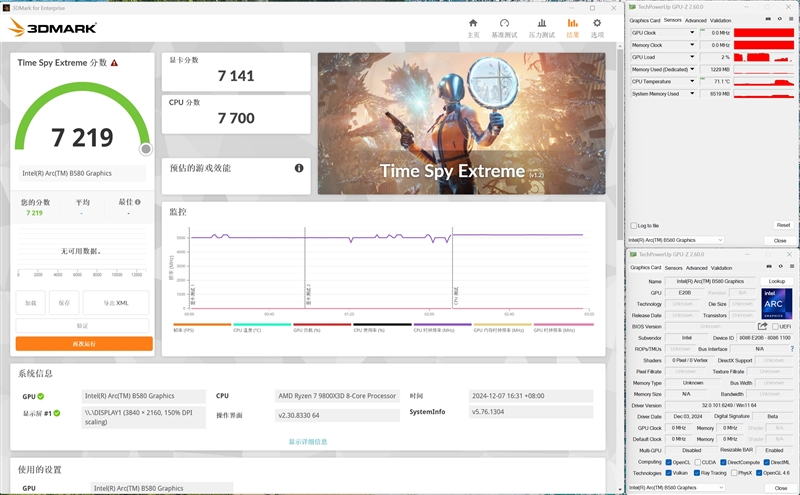Viewport: 800px width, 495px height.
Task: Open CPU Temperature sensor dropdown arrow
Action: pos(692,81)
